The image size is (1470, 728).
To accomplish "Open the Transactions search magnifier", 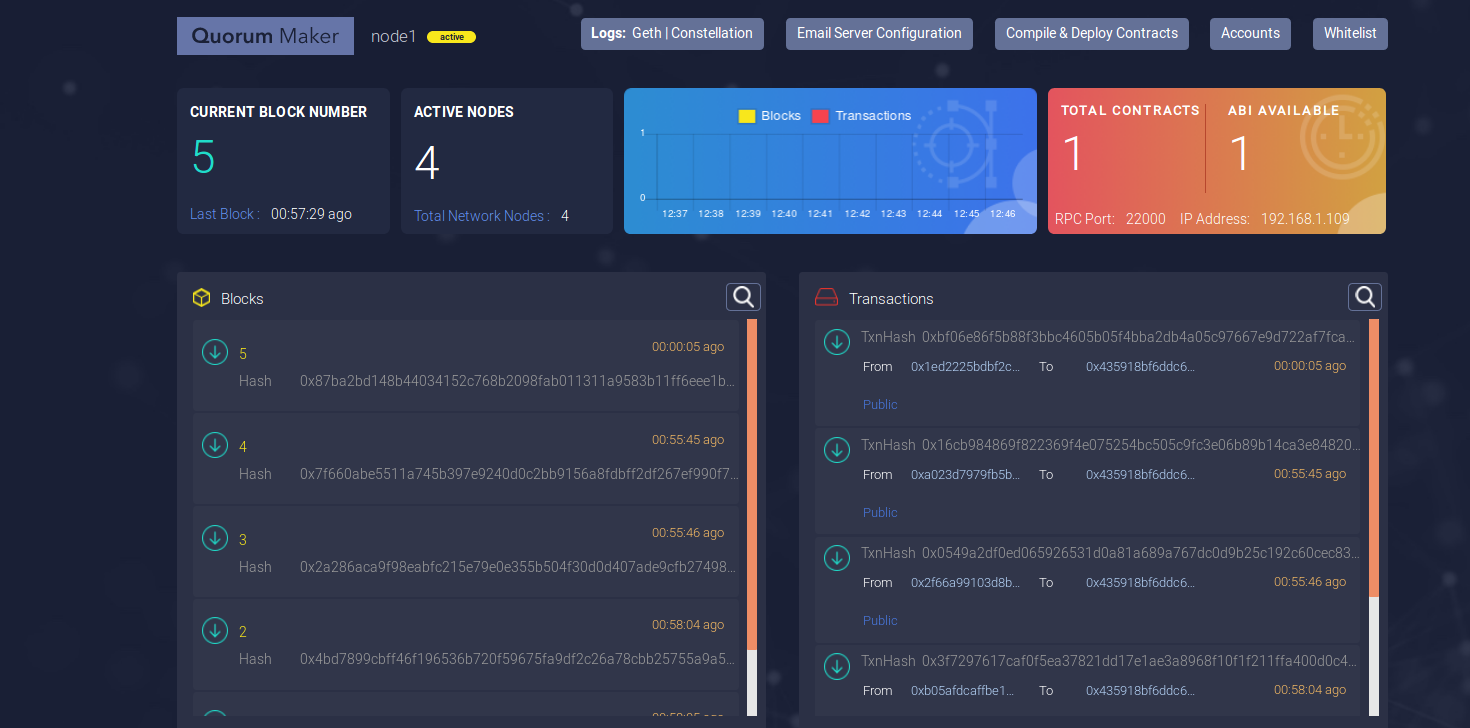I will pyautogui.click(x=1365, y=297).
